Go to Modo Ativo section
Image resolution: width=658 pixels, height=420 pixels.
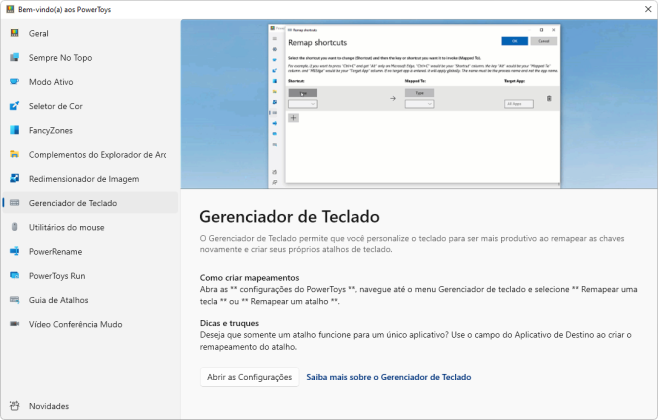(91, 82)
